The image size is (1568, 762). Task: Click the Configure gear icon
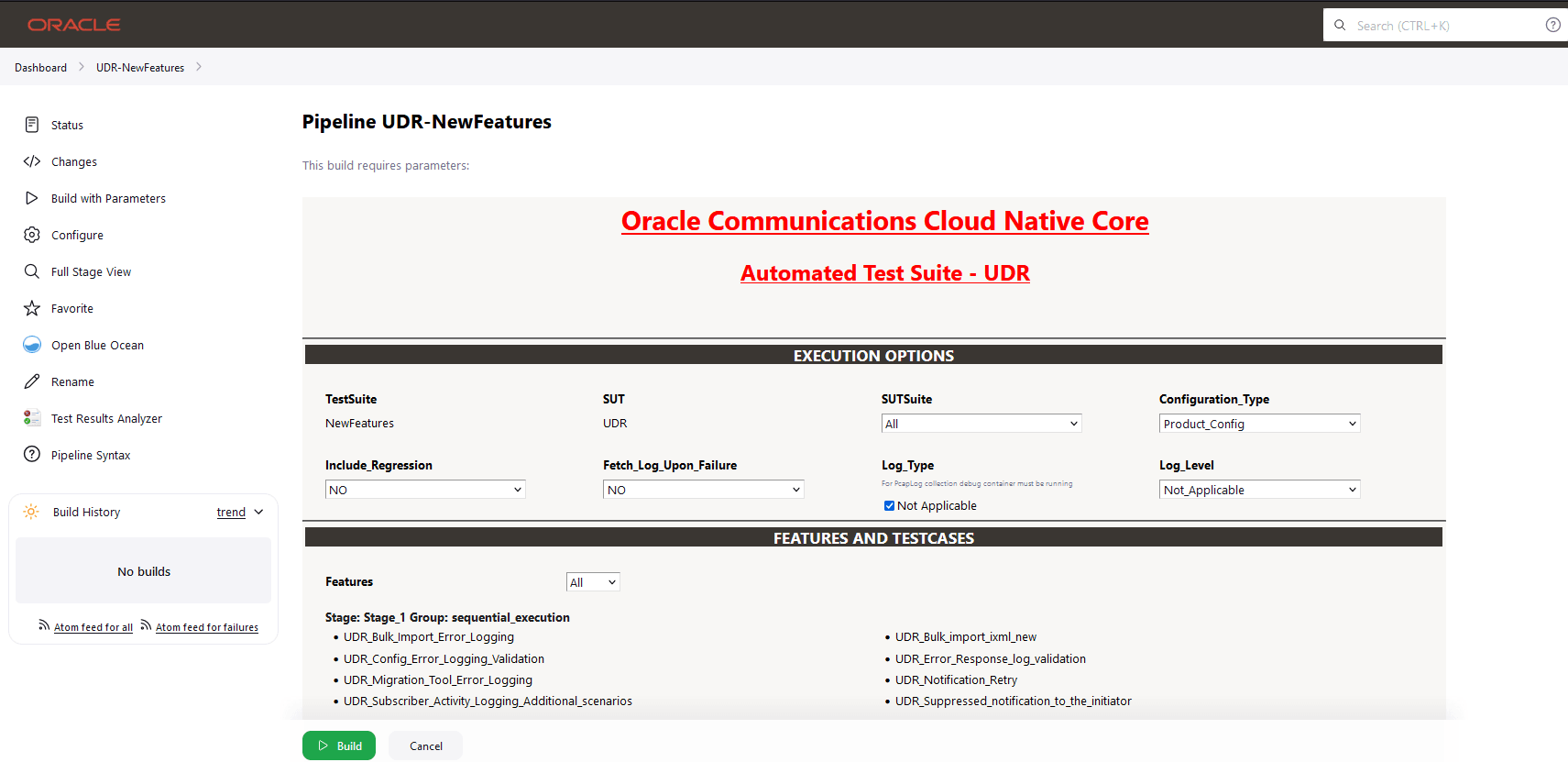(32, 235)
